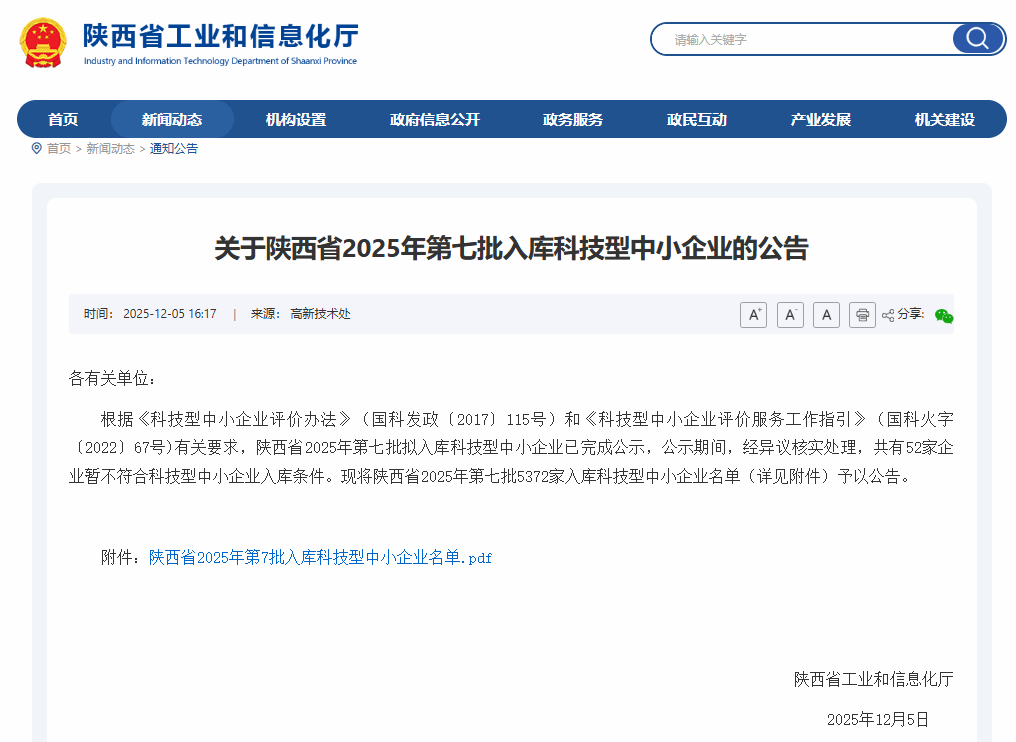Navigate to 政民互动 section
The height and width of the screenshot is (742, 1016).
click(x=697, y=120)
